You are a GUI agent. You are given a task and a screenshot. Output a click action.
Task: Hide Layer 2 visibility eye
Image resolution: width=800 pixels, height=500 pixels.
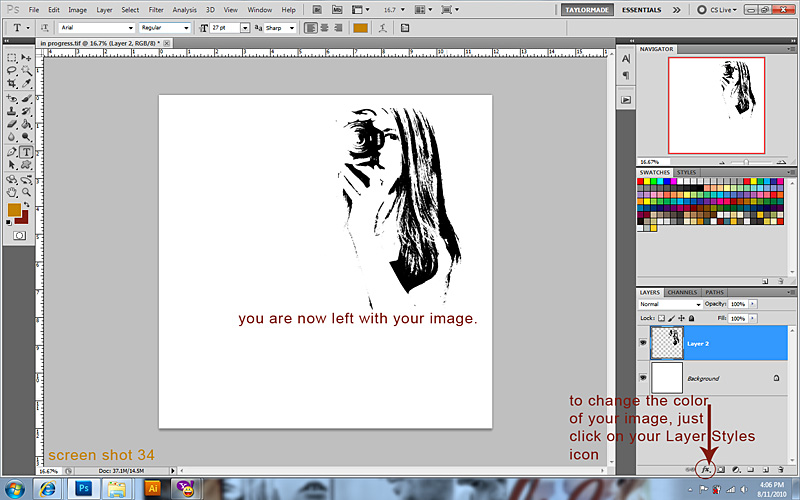tap(643, 343)
